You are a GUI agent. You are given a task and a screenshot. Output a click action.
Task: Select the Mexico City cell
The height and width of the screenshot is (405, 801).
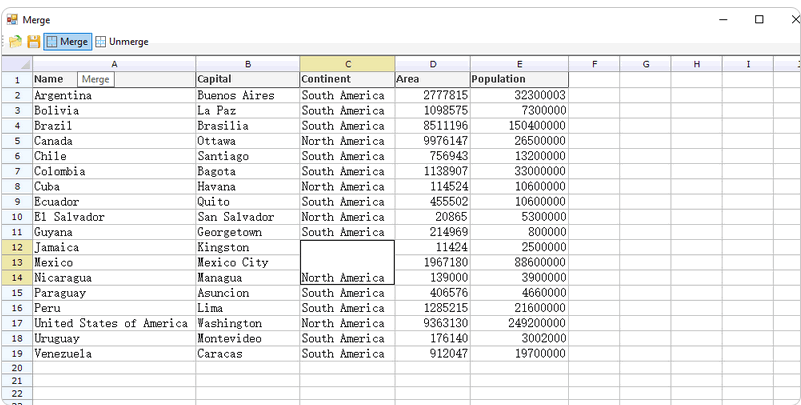248,263
